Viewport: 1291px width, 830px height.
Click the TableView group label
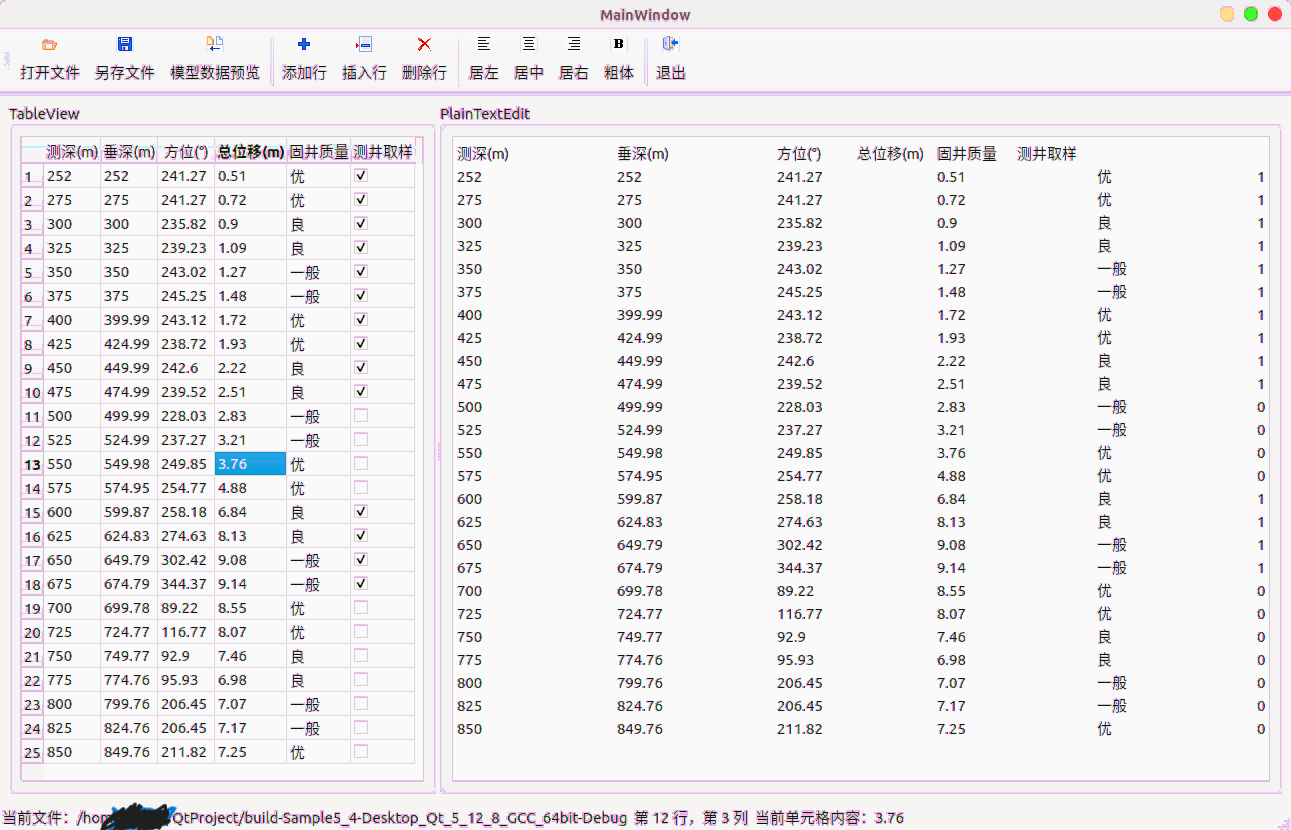tap(44, 114)
